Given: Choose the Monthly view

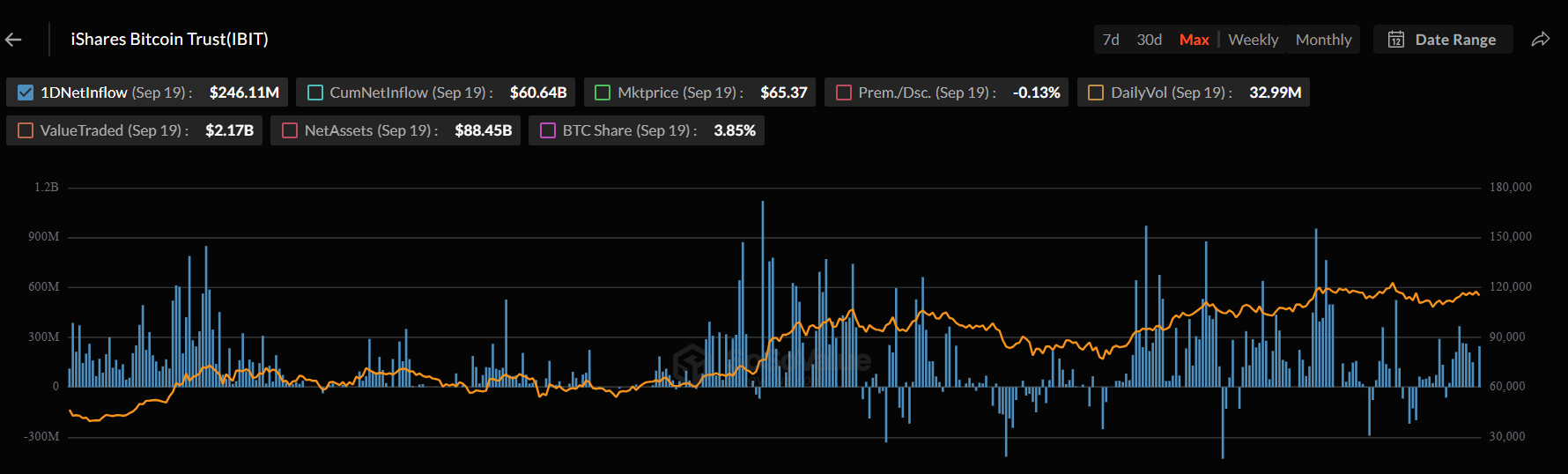Looking at the screenshot, I should [x=1323, y=40].
